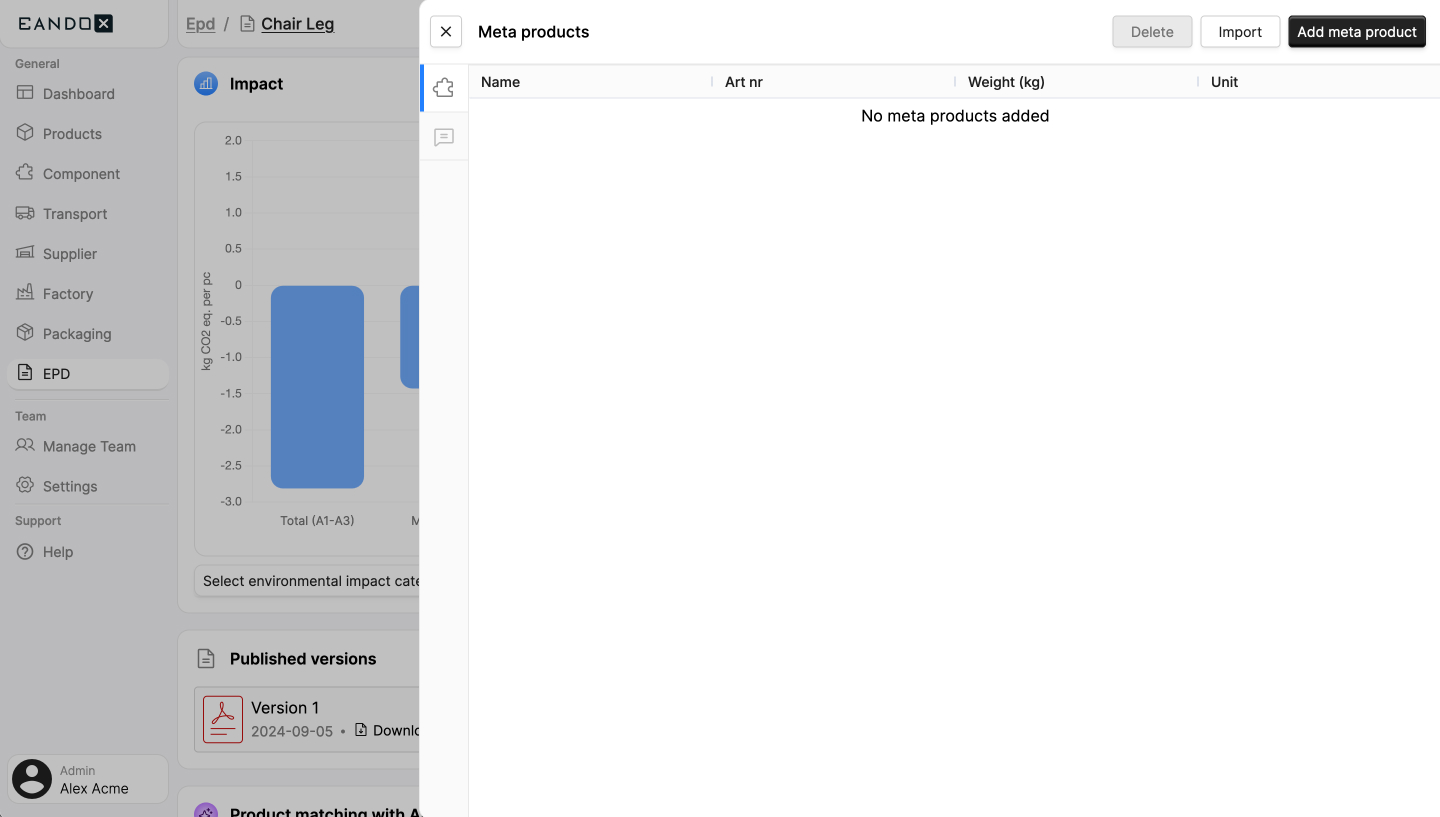
Task: Open Help from the Support section
Action: click(57, 552)
